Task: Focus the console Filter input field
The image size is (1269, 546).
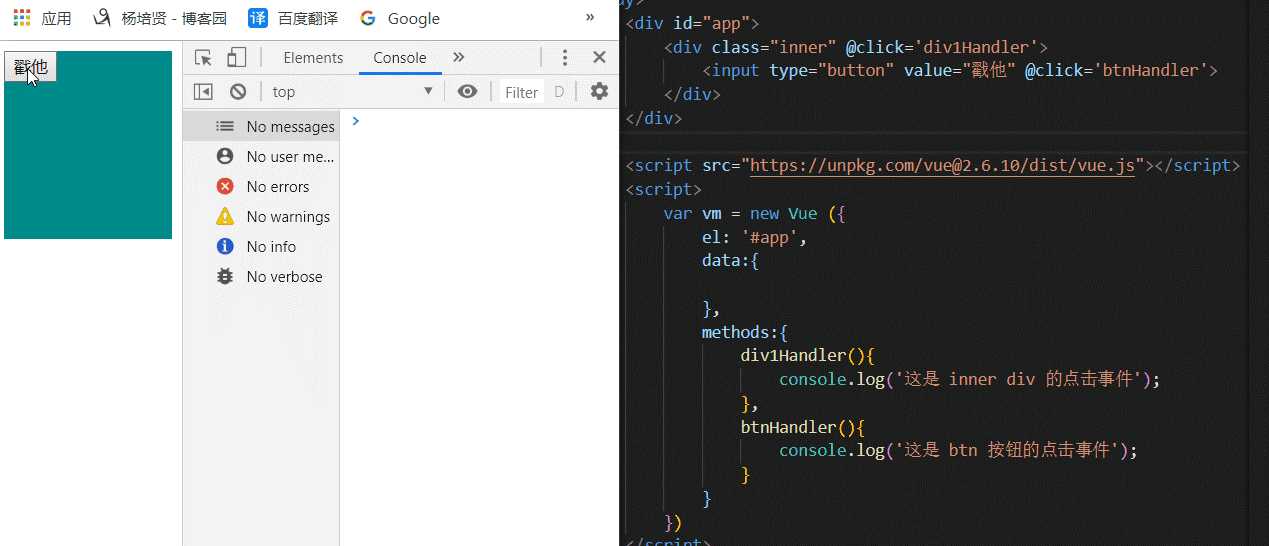Action: coord(522,92)
